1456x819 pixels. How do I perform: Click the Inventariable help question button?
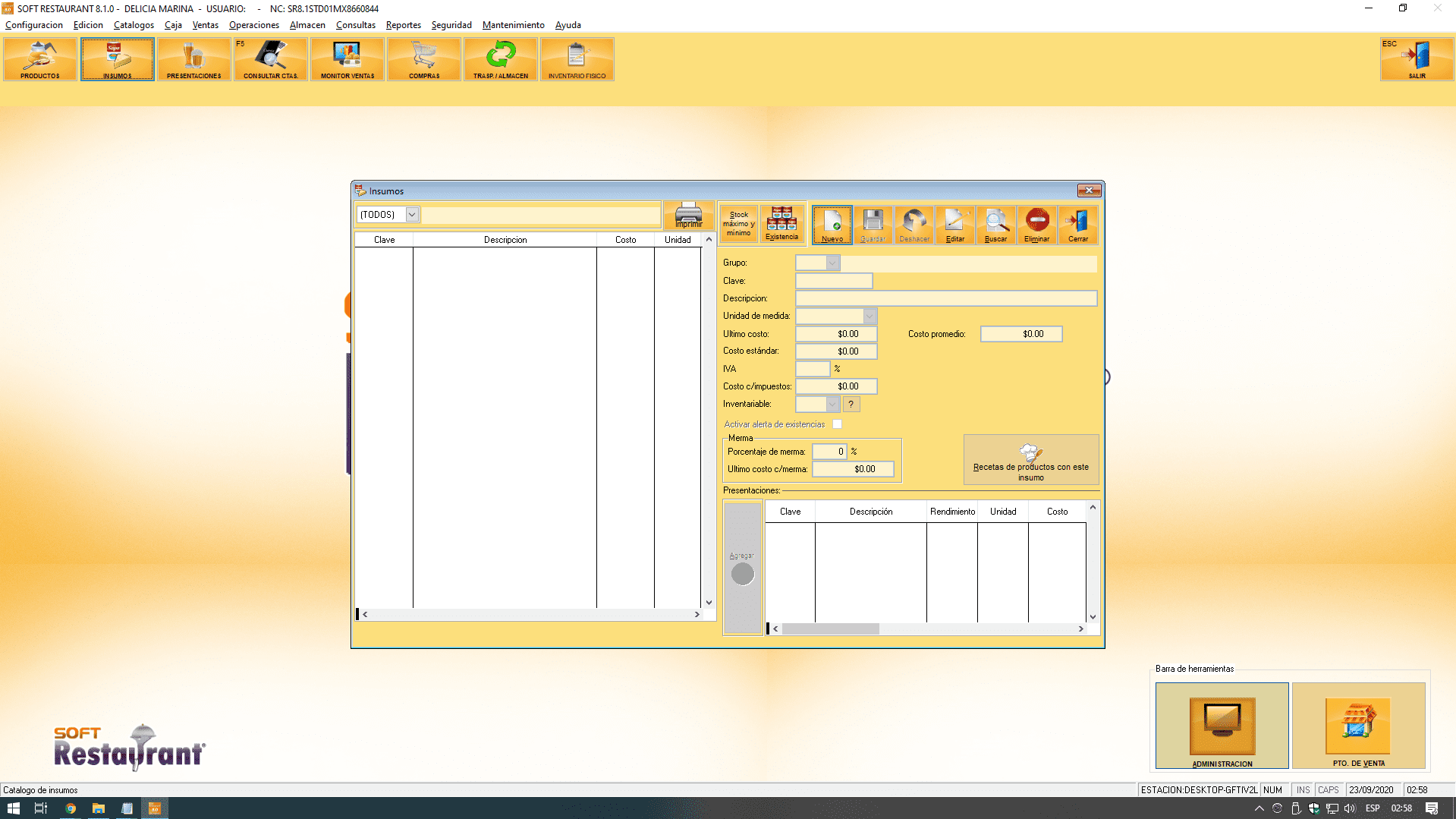coord(851,405)
